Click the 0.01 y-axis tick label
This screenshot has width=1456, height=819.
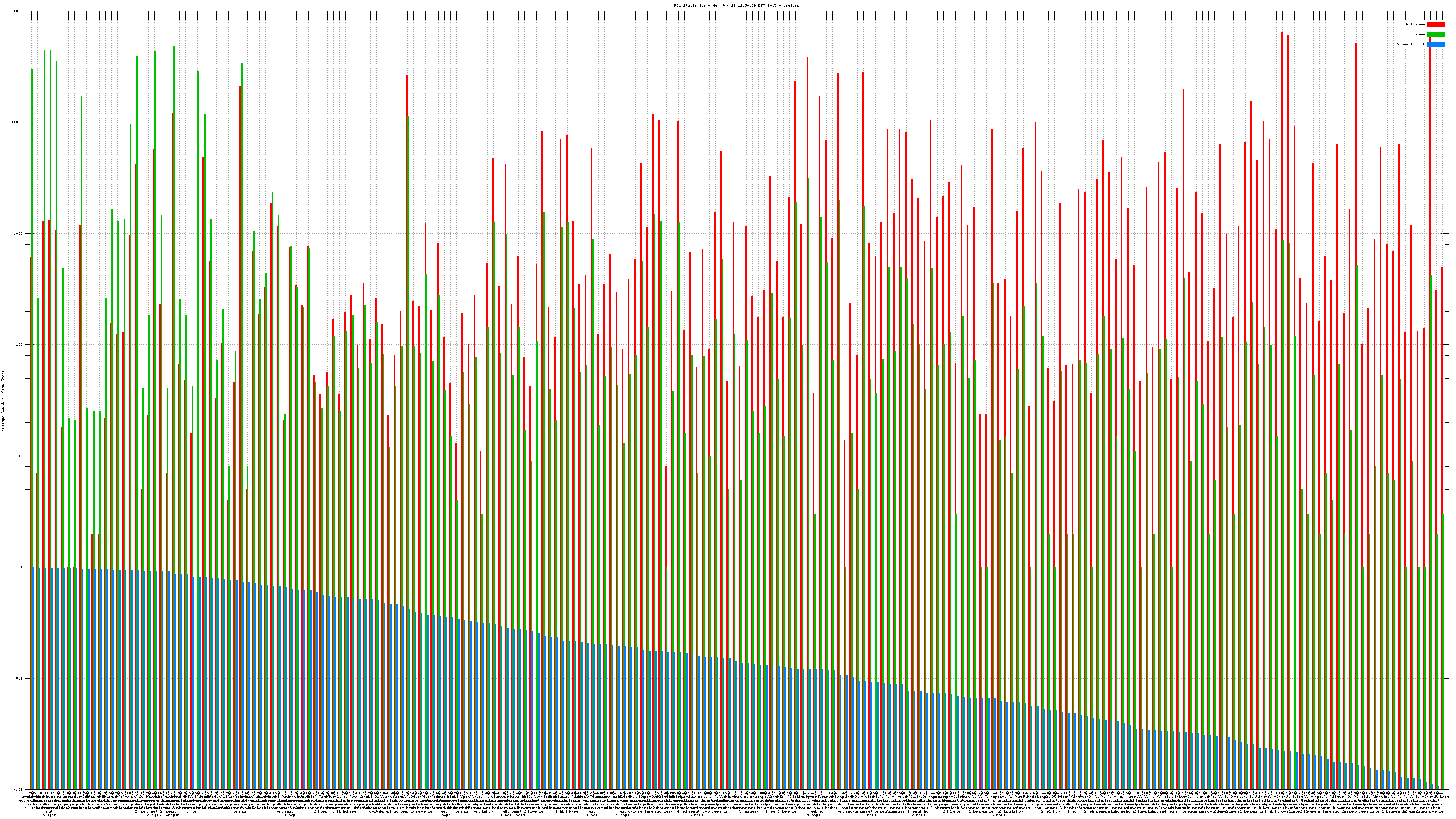[19, 789]
